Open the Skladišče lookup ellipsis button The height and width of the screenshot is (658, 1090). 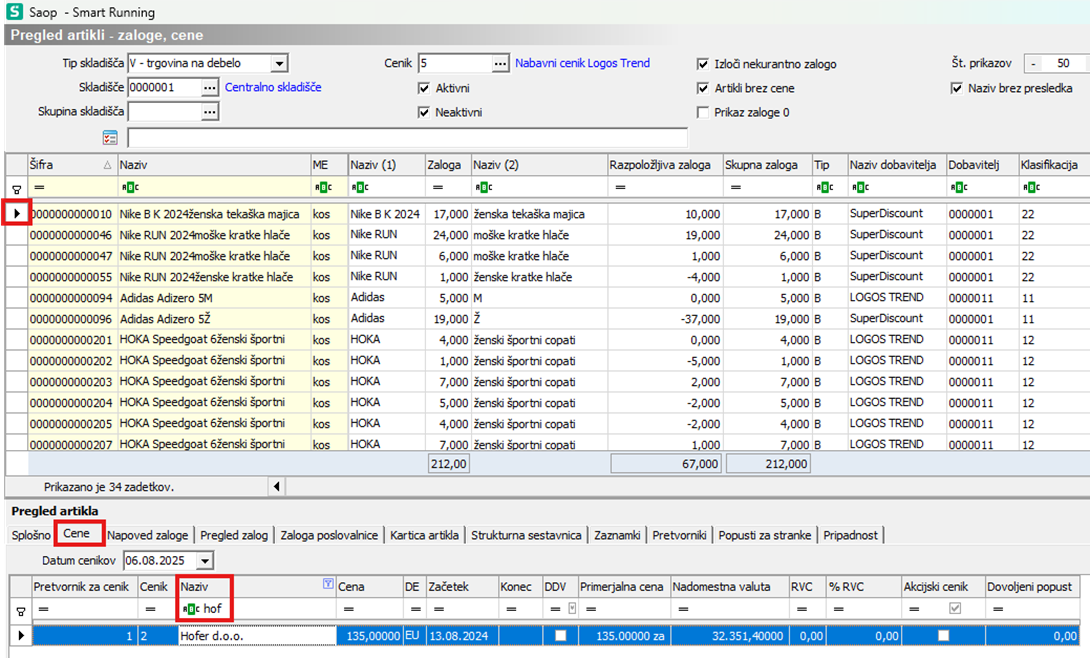tap(209, 88)
